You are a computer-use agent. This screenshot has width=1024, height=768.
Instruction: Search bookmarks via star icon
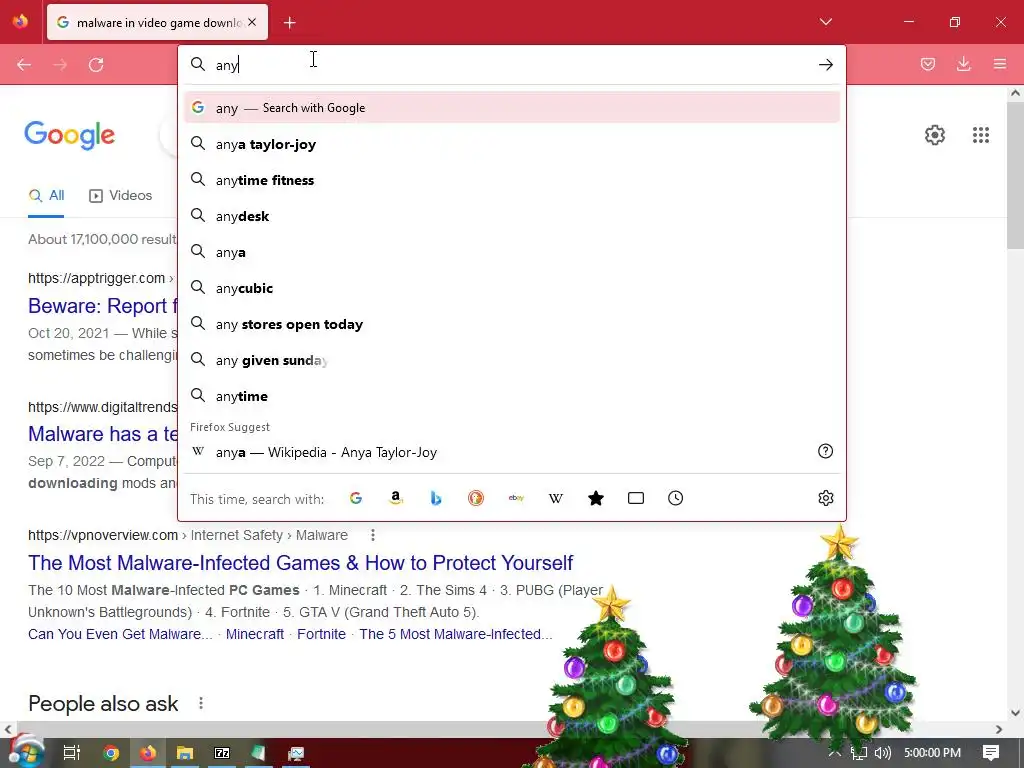click(x=596, y=498)
